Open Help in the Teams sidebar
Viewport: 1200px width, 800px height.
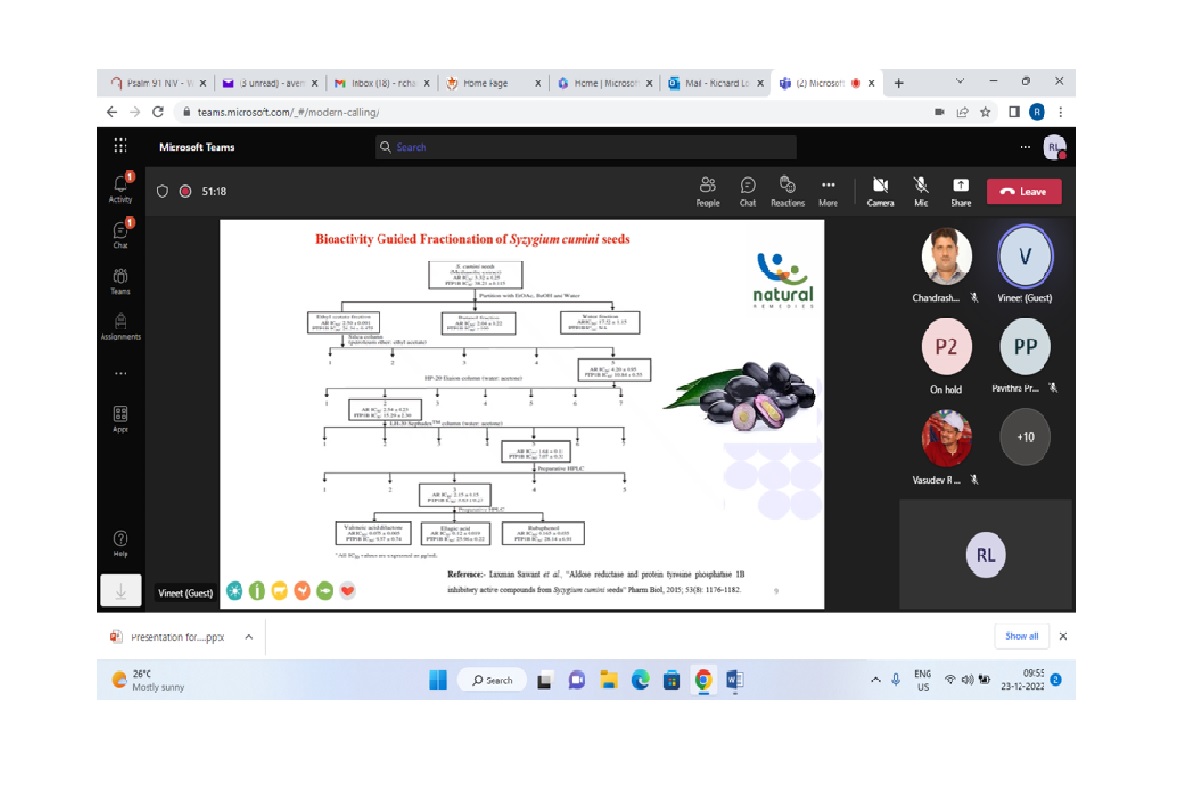120,544
